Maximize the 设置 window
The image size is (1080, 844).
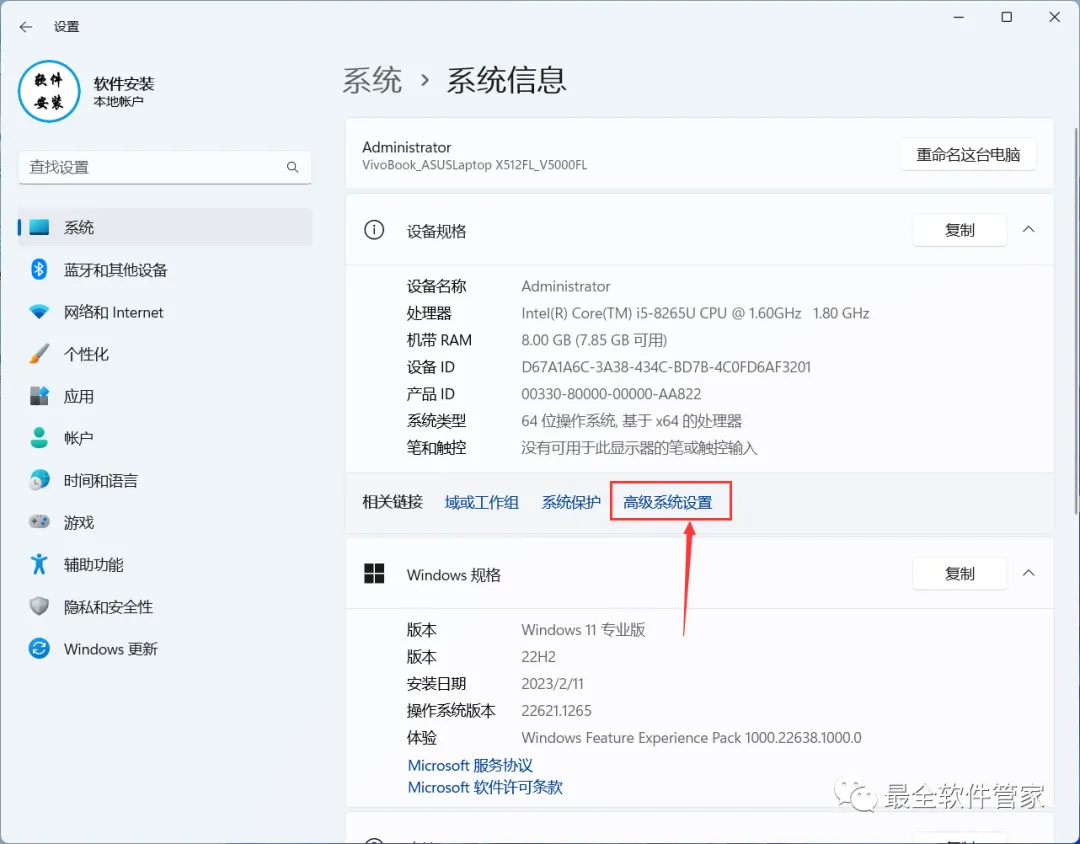(x=1006, y=17)
